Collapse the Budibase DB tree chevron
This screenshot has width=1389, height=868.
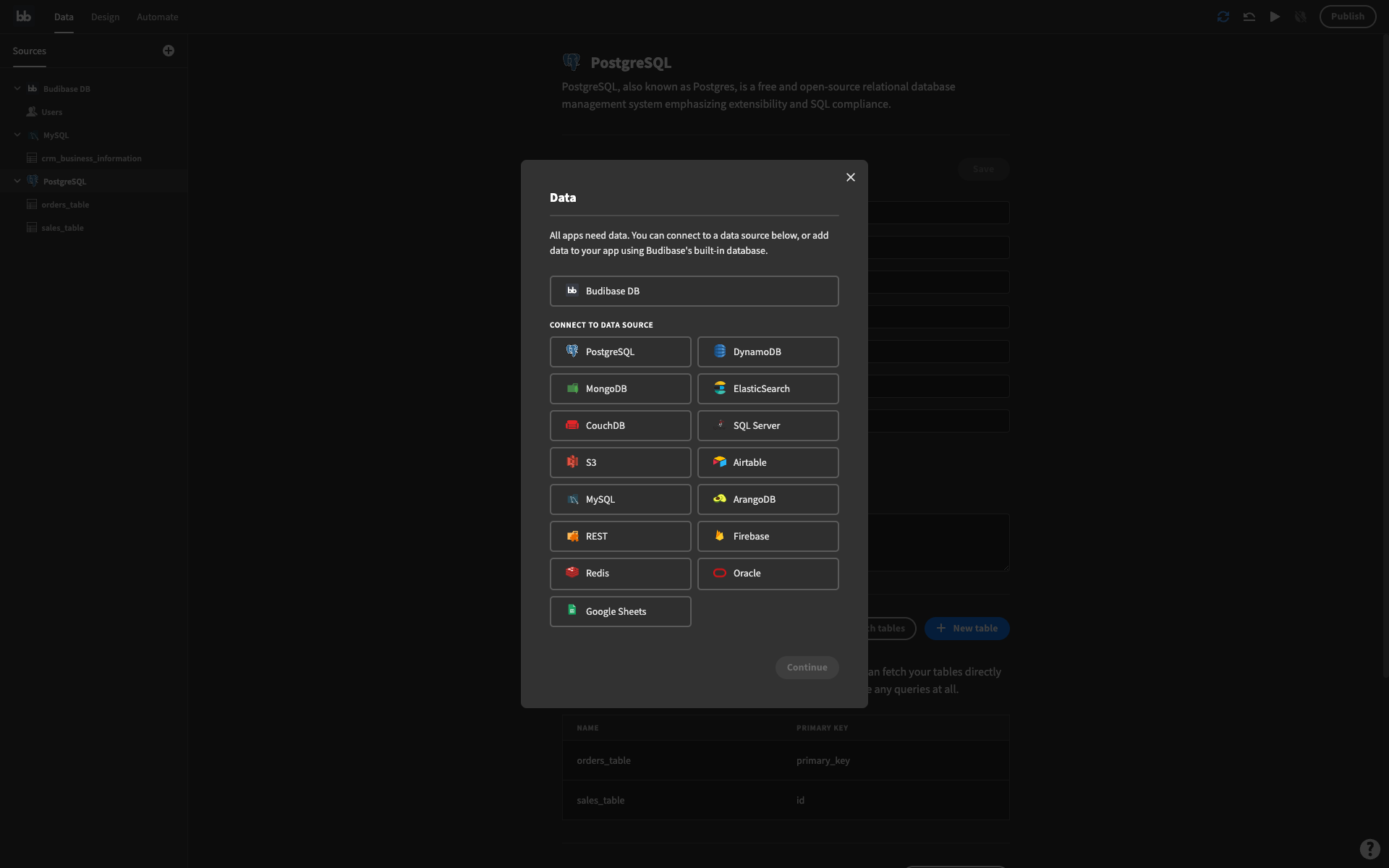pos(17,88)
